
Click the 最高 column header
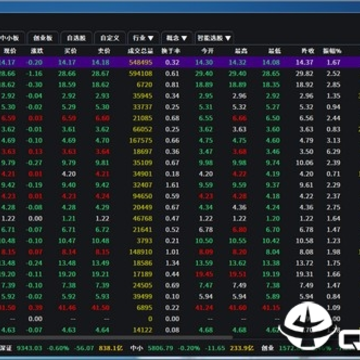pyautogui.click(x=240, y=51)
